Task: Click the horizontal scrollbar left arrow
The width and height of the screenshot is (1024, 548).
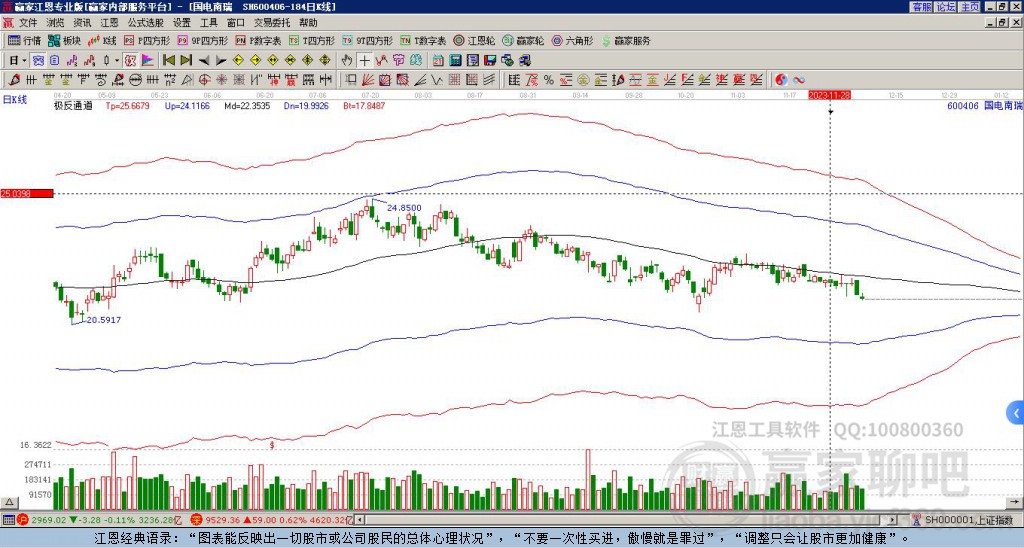Action: click(360, 520)
